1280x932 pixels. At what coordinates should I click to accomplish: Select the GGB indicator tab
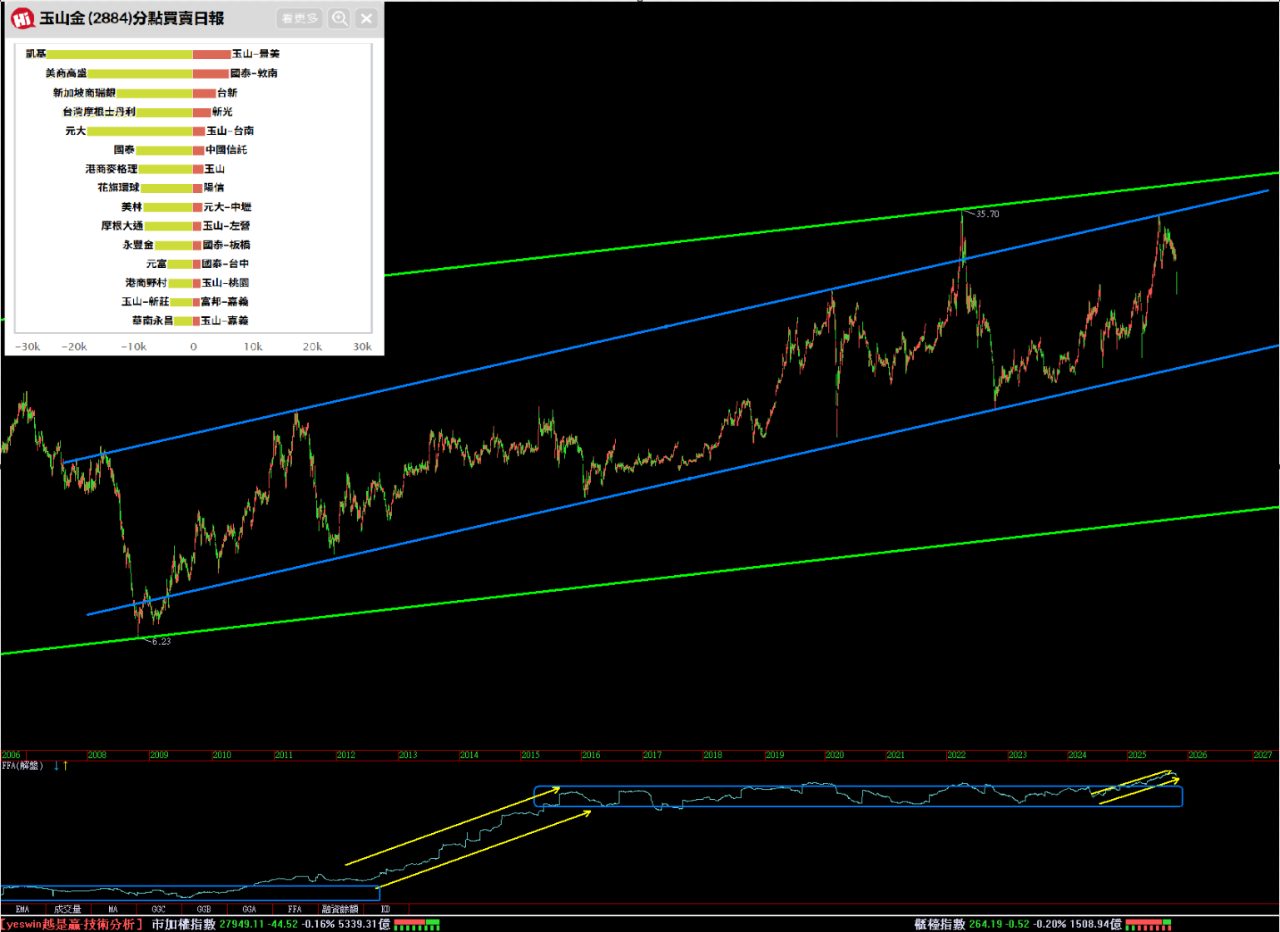point(204,909)
